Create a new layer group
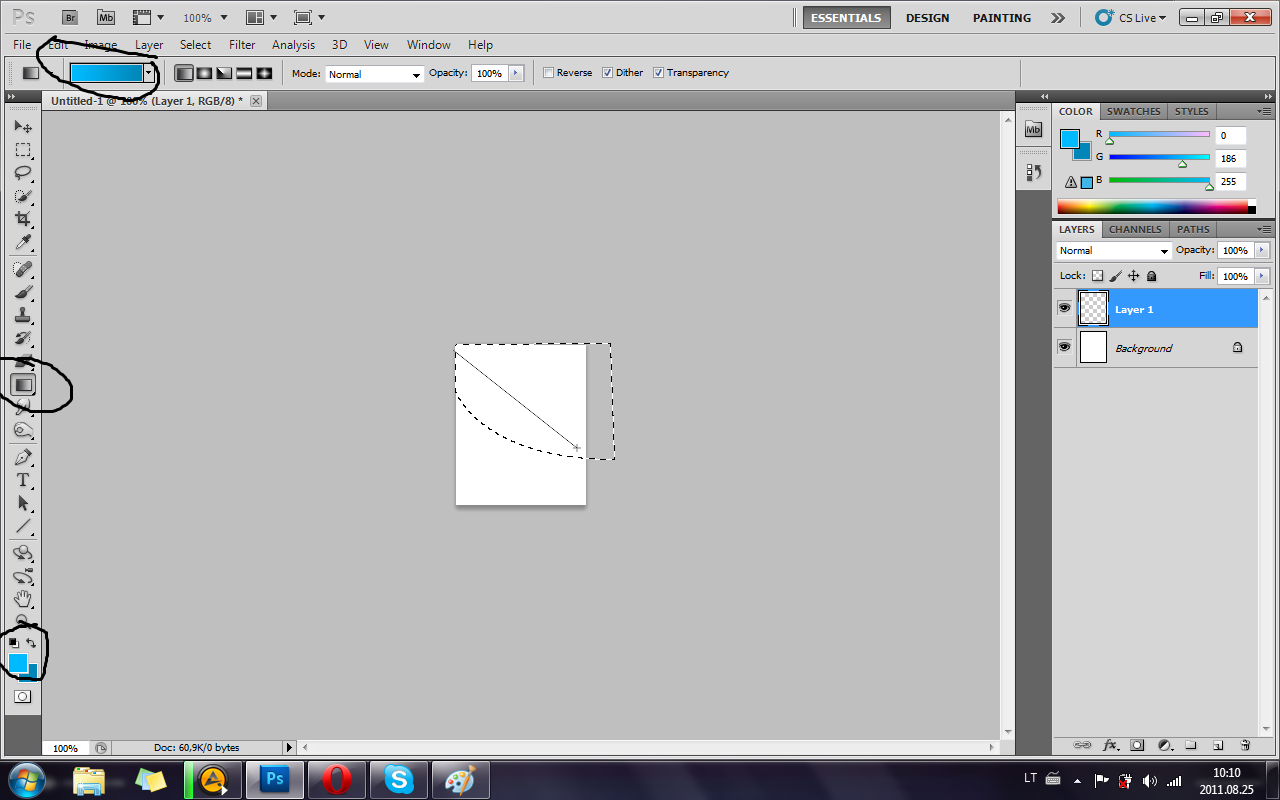Screen dimensions: 1280x800 (x=1191, y=745)
